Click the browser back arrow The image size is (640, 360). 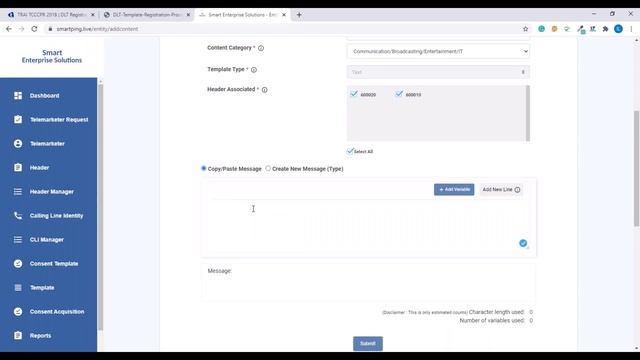[x=9, y=29]
